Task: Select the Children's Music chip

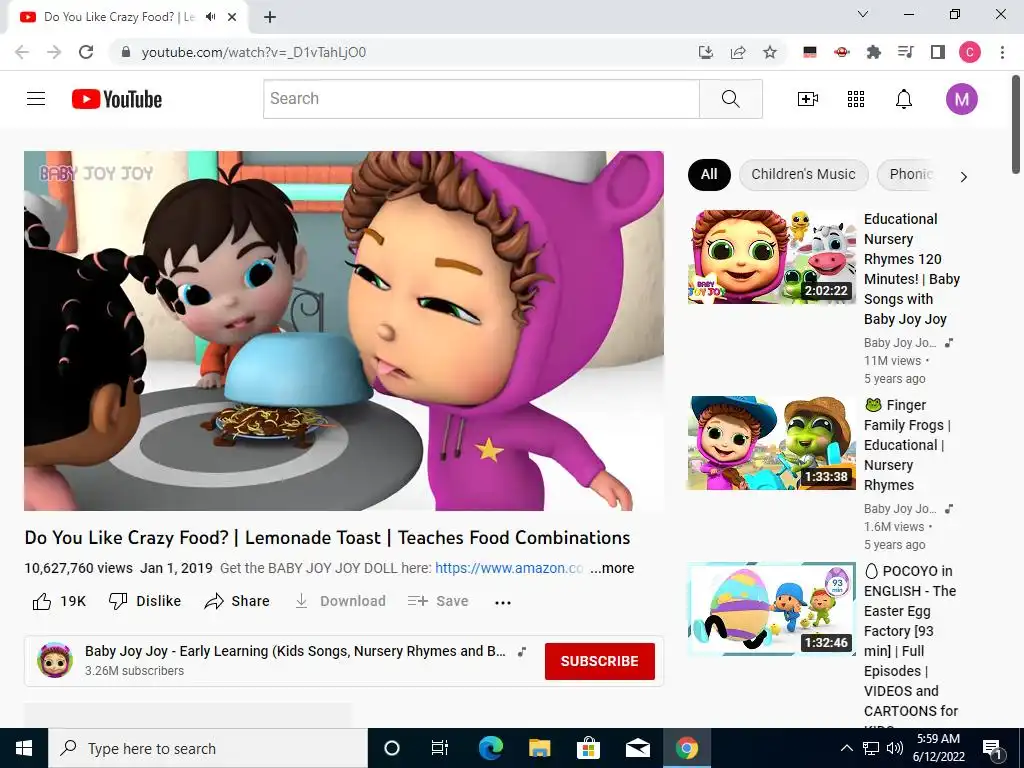Action: click(x=803, y=174)
